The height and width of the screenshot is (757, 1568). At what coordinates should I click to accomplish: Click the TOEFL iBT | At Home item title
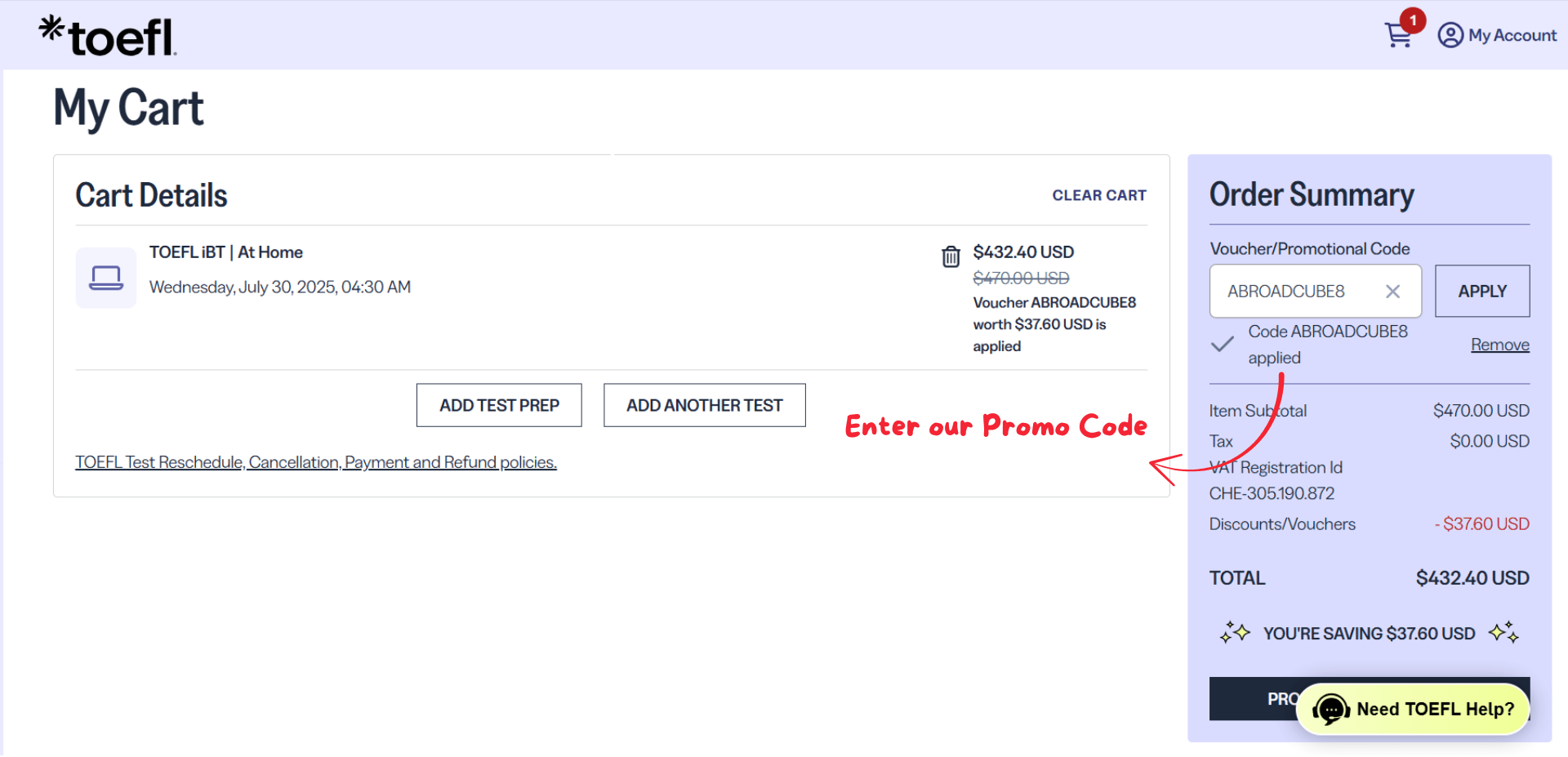tap(225, 252)
